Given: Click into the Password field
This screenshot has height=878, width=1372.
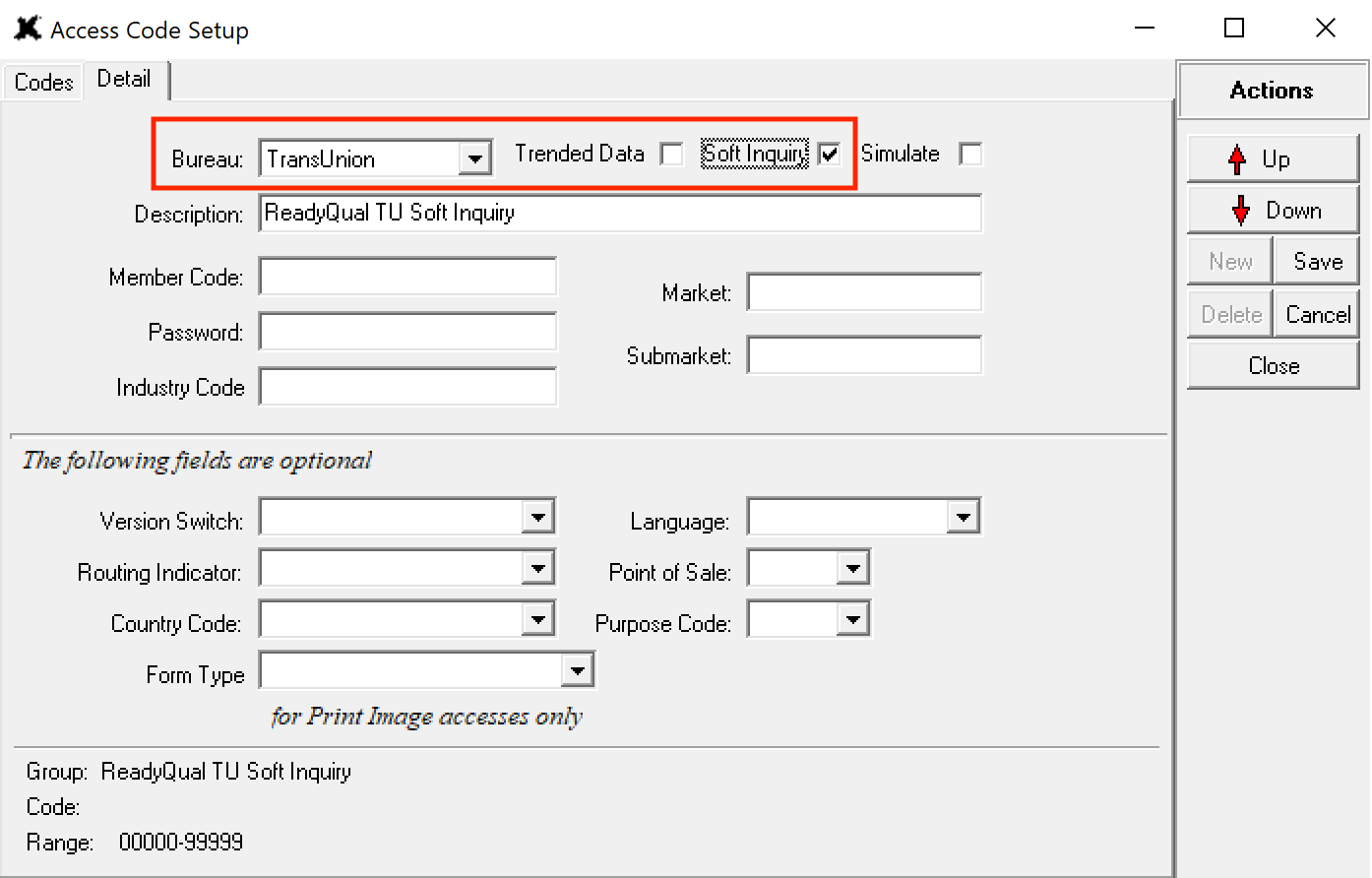Looking at the screenshot, I should [x=407, y=332].
